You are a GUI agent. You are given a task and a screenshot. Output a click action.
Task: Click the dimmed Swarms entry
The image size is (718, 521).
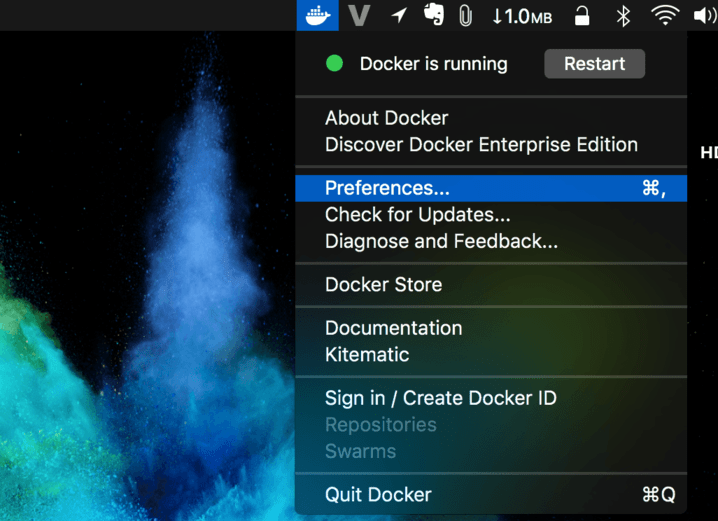point(491,451)
